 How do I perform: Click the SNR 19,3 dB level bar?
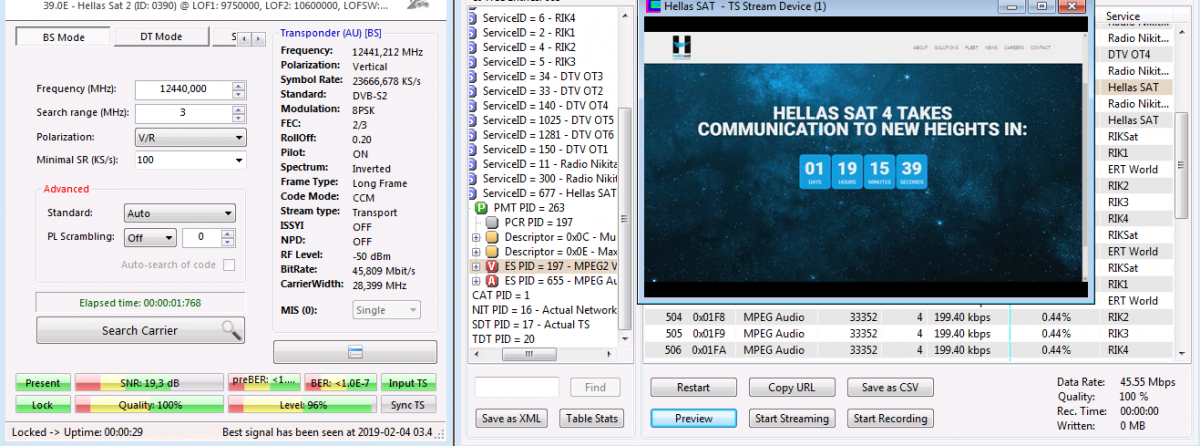click(150, 383)
